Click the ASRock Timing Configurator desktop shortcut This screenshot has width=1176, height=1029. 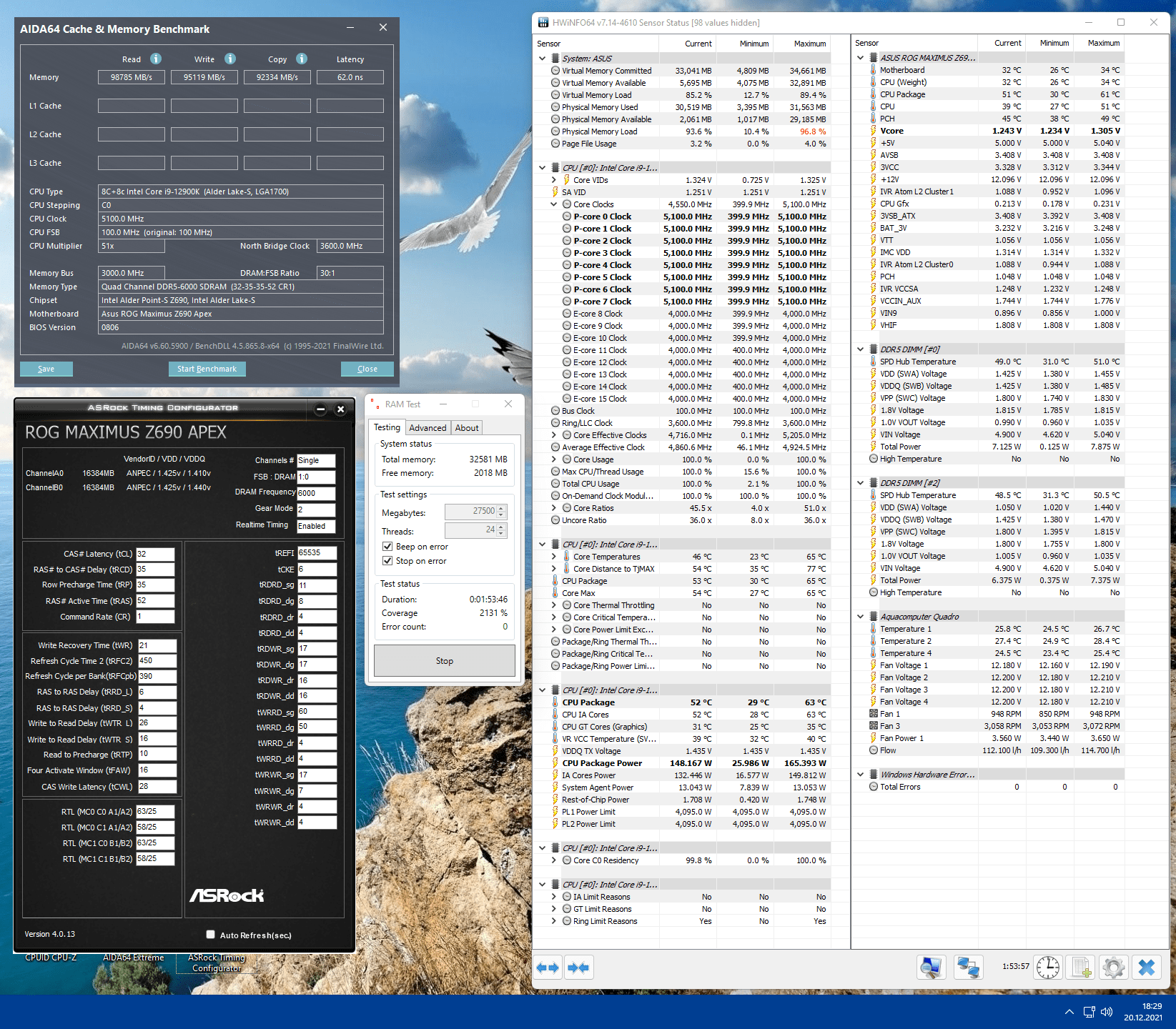217,963
